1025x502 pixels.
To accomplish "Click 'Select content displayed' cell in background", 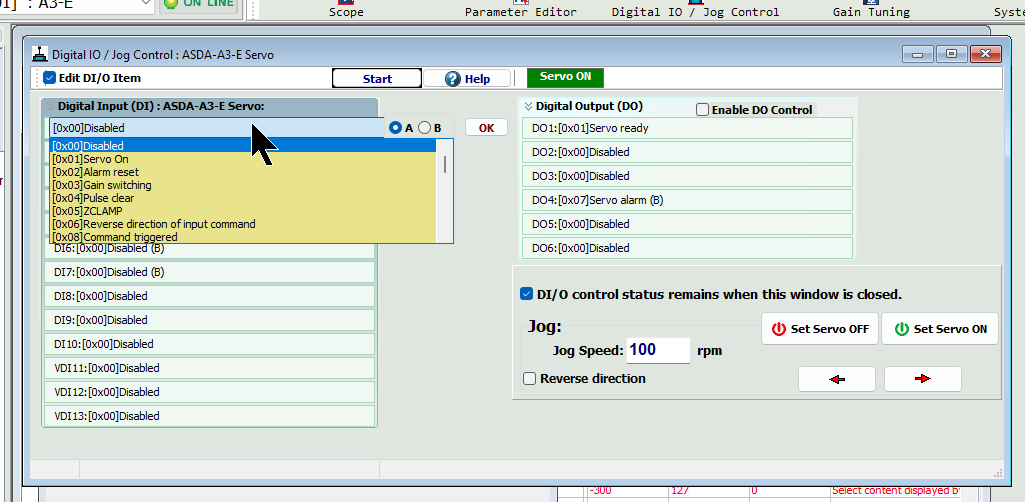I will point(896,491).
